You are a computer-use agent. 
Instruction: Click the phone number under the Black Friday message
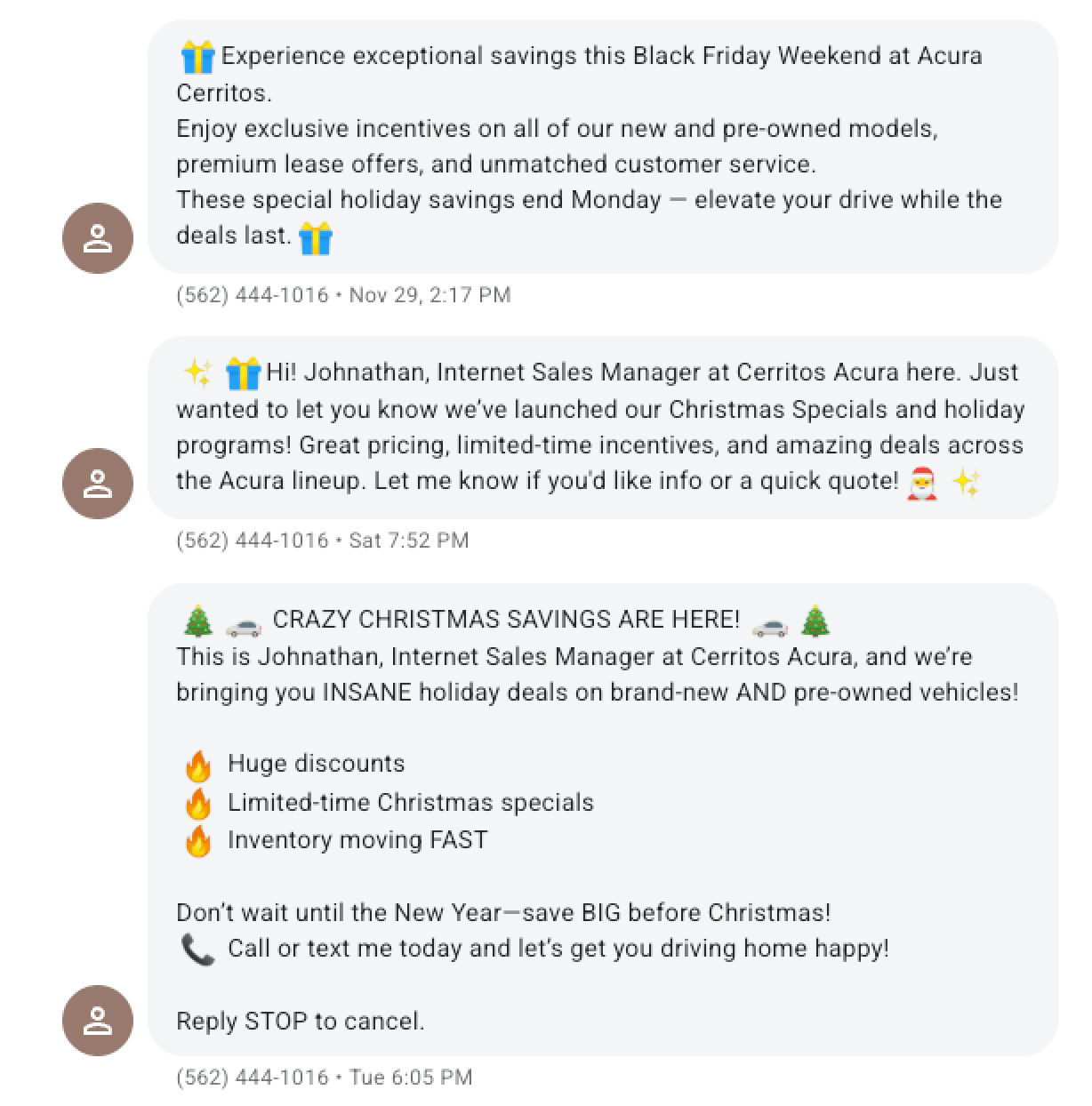(253, 295)
